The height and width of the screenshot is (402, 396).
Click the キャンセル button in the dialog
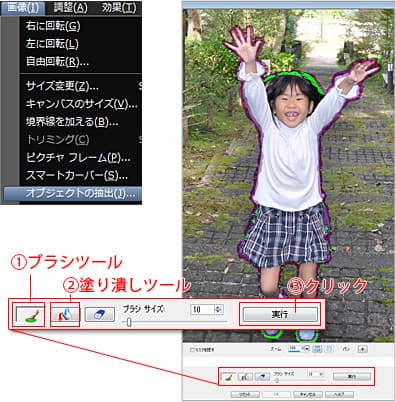click(308, 394)
